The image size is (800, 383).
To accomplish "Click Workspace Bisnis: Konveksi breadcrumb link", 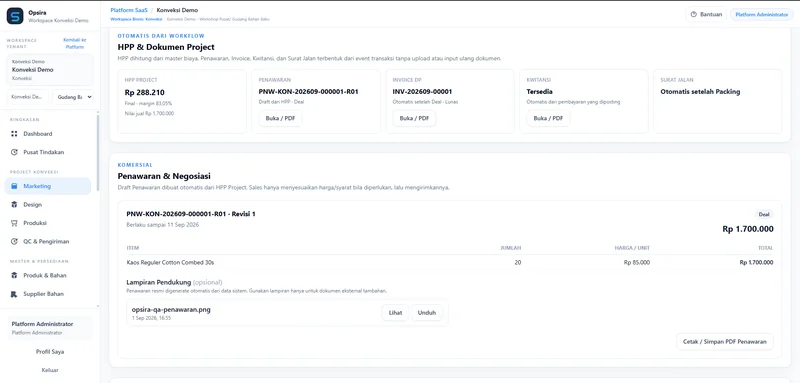I will click(136, 19).
